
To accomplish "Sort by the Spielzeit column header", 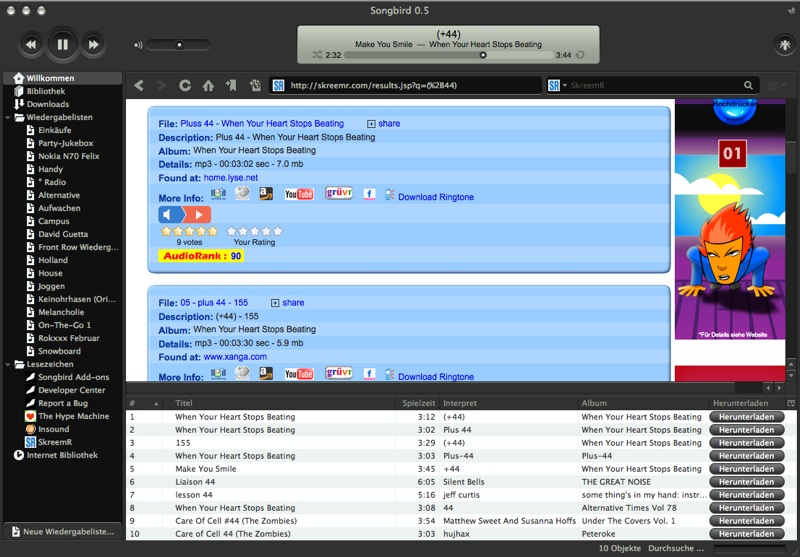I will click(x=418, y=403).
